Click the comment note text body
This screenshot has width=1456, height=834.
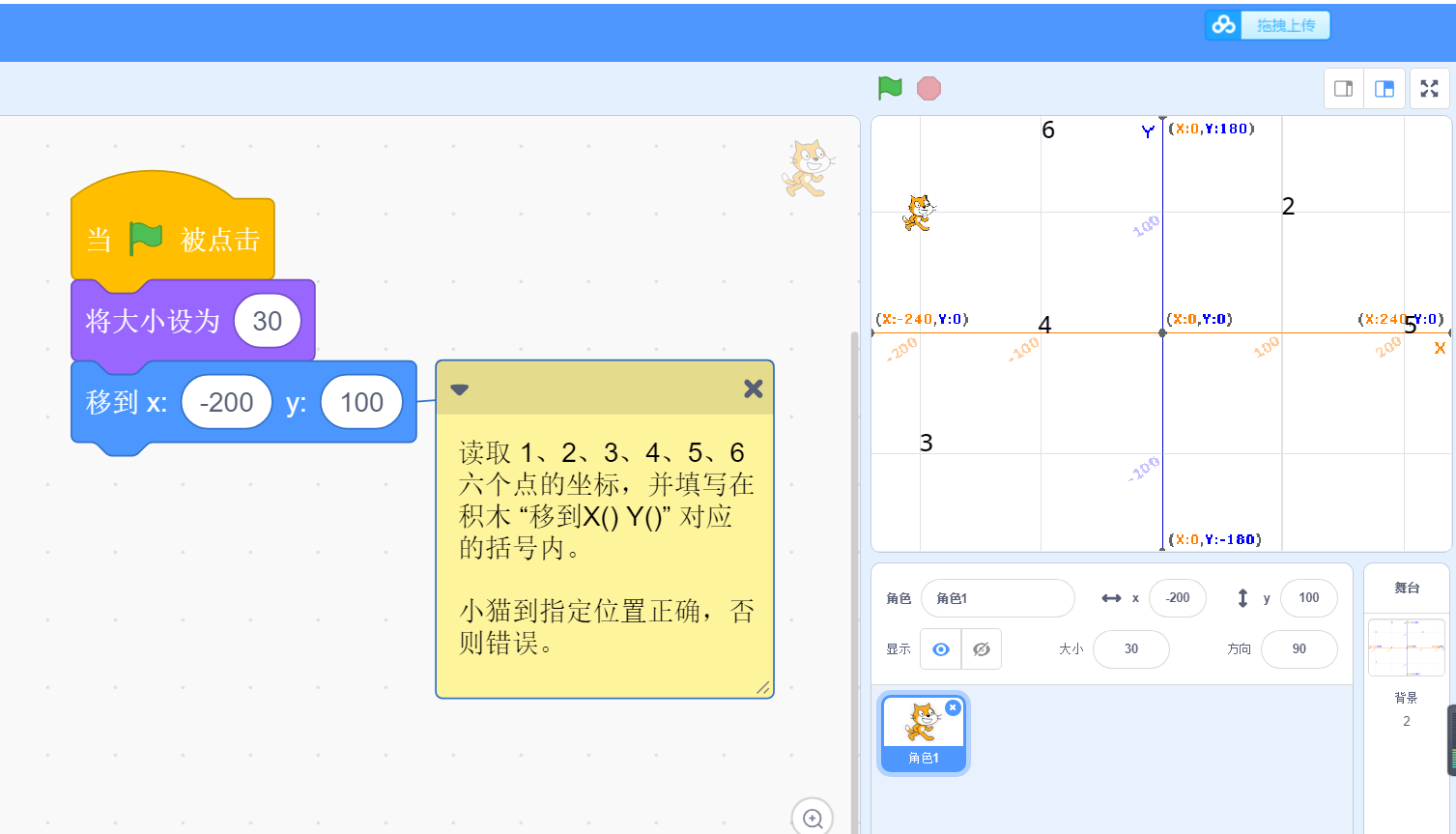tap(605, 546)
